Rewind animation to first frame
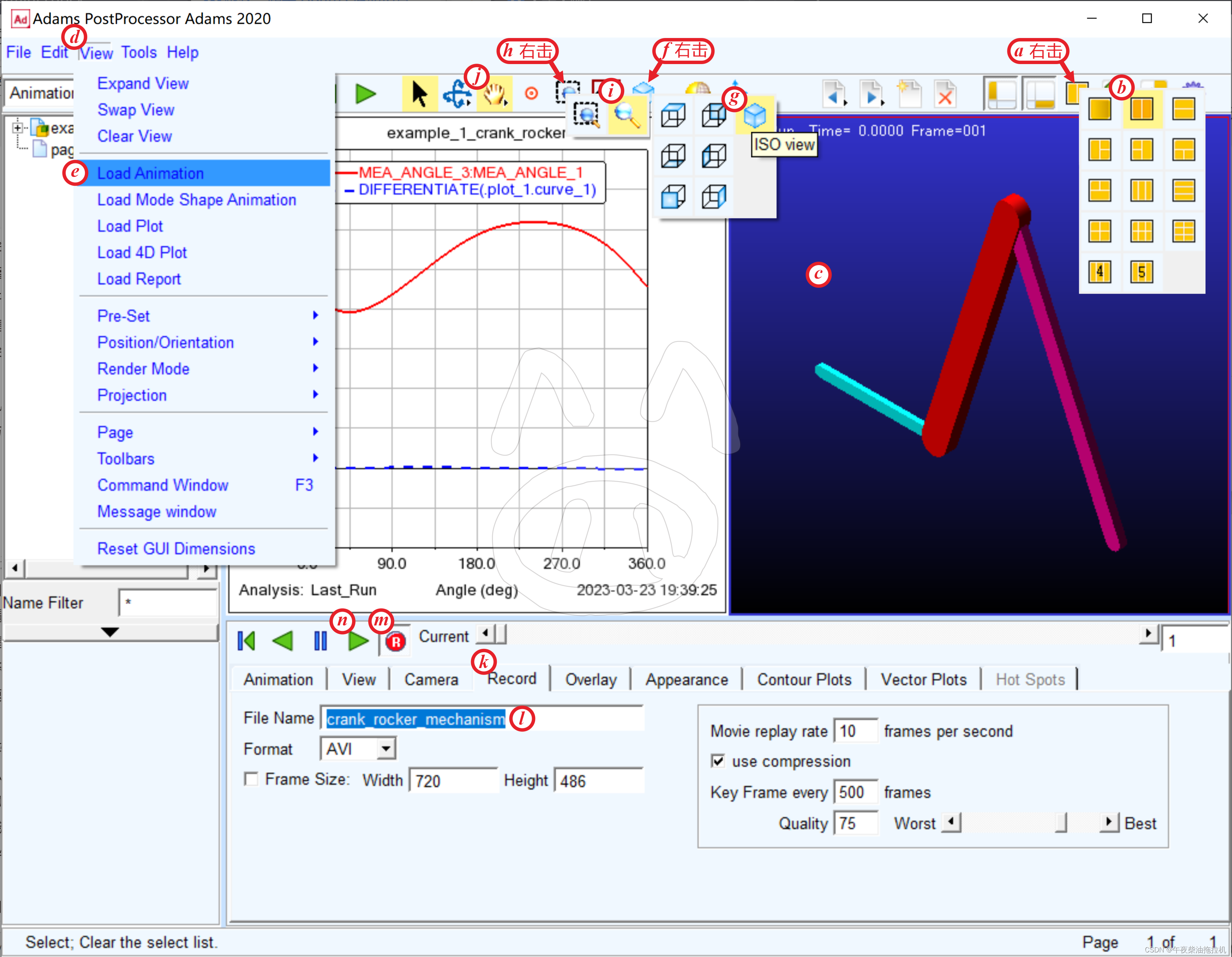This screenshot has width=1232, height=957. coord(246,641)
